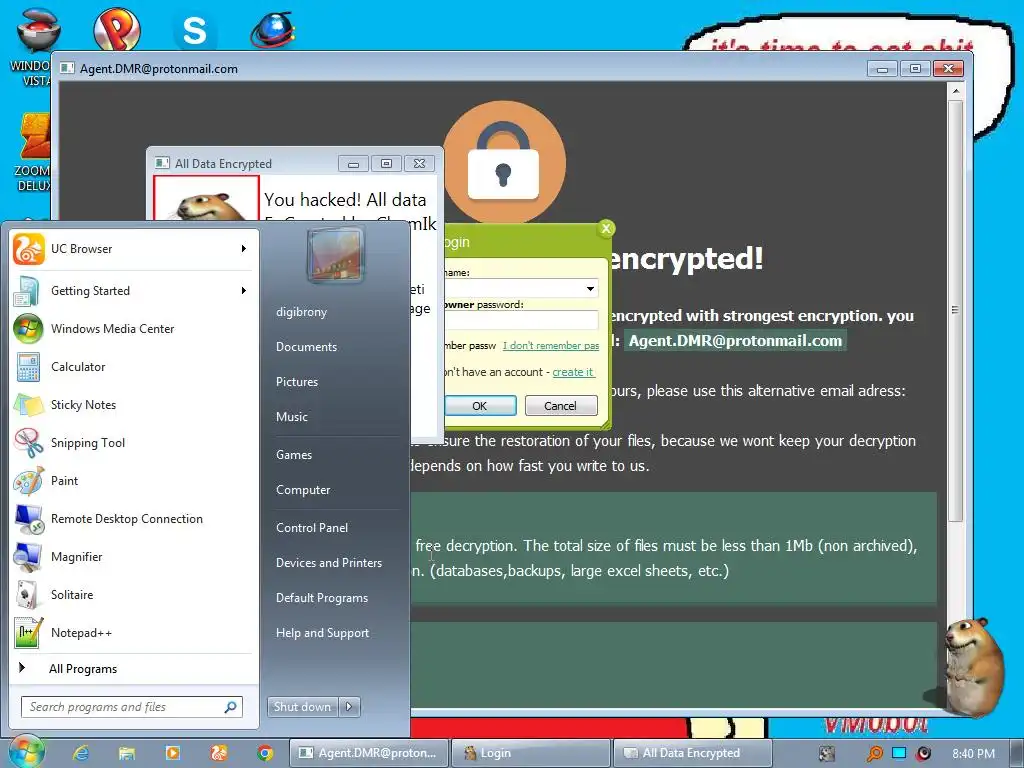1024x768 pixels.
Task: Open Windows Explorer on the taskbar
Action: point(127,753)
